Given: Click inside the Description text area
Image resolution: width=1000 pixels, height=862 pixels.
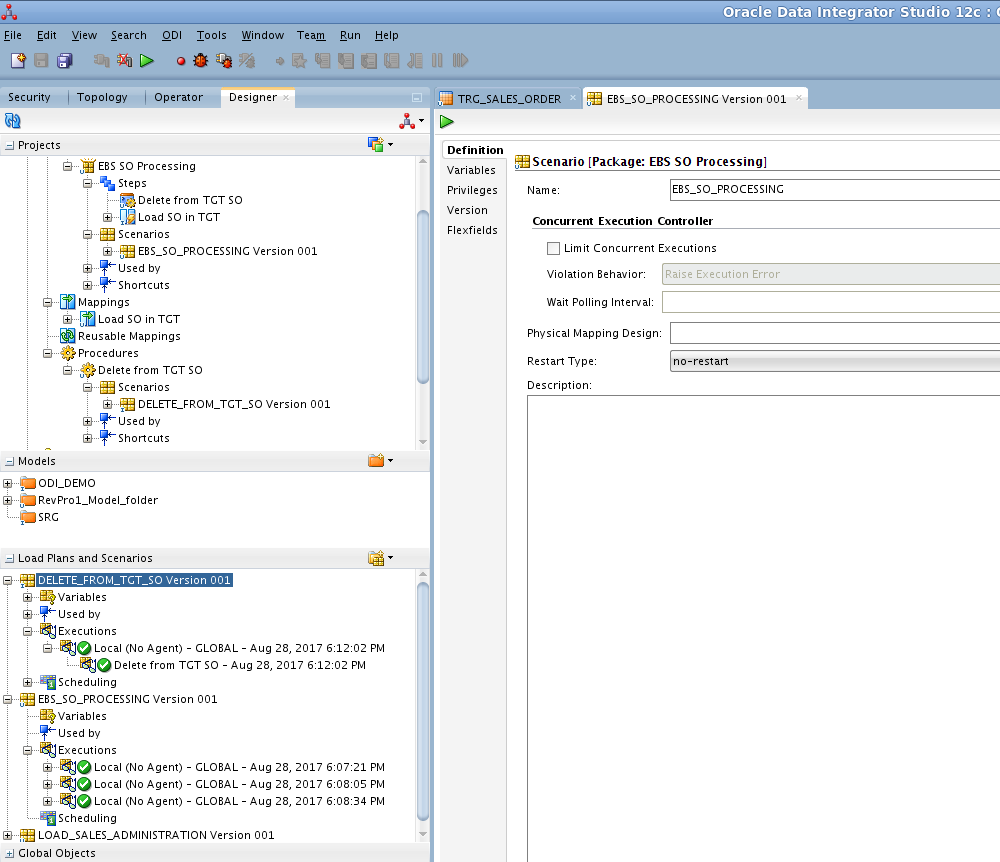Looking at the screenshot, I should pyautogui.click(x=763, y=628).
